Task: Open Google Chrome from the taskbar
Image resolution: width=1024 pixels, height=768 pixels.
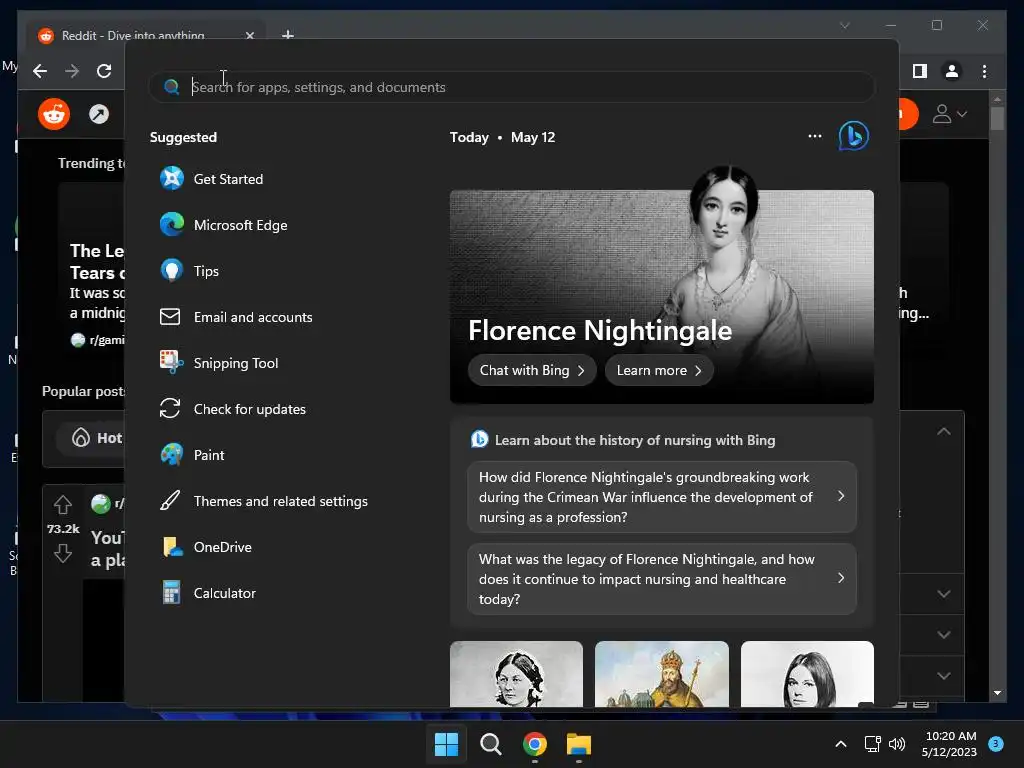Action: coord(535,744)
